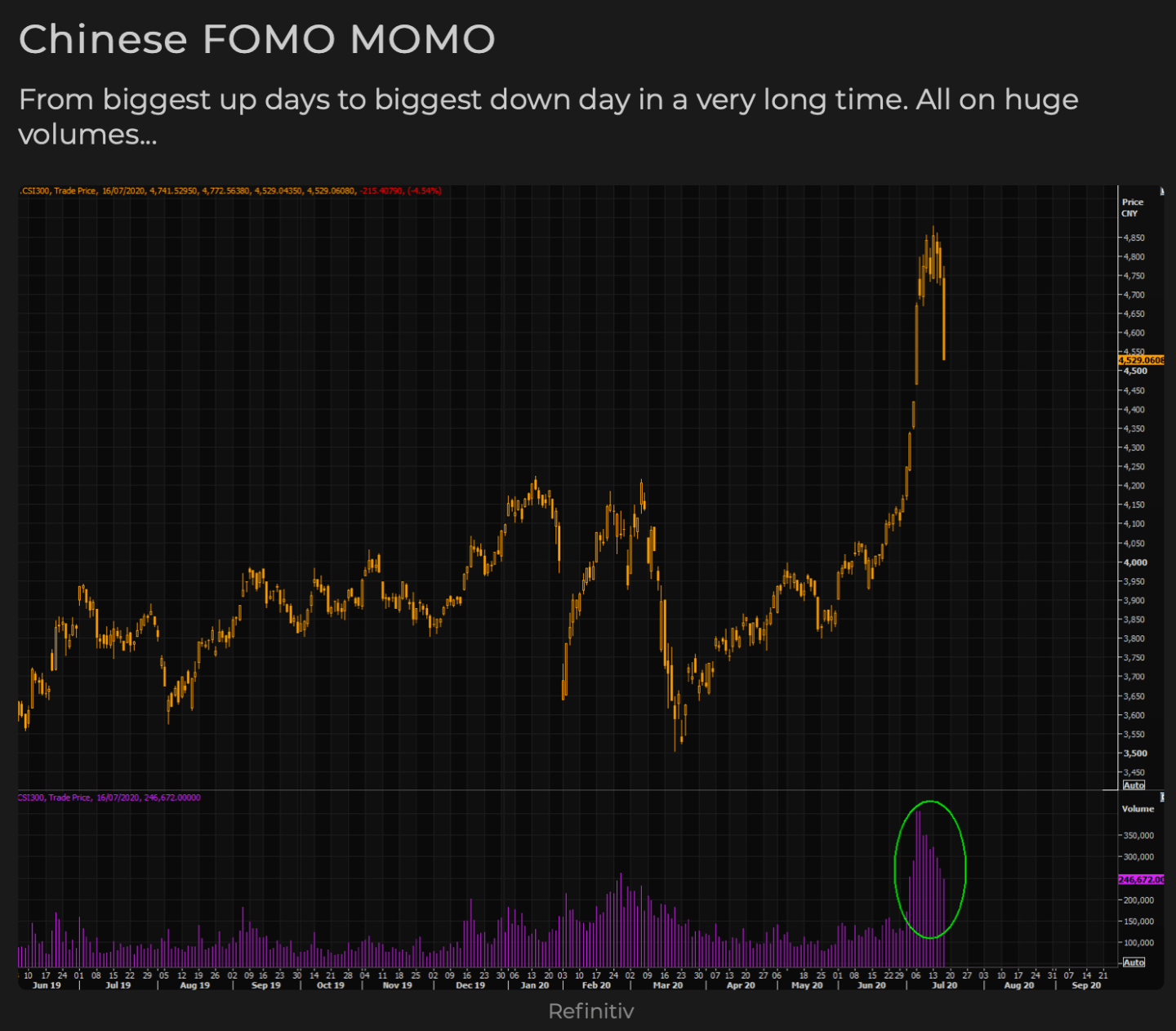Toggle Auto scaling on the price axis

click(1134, 785)
